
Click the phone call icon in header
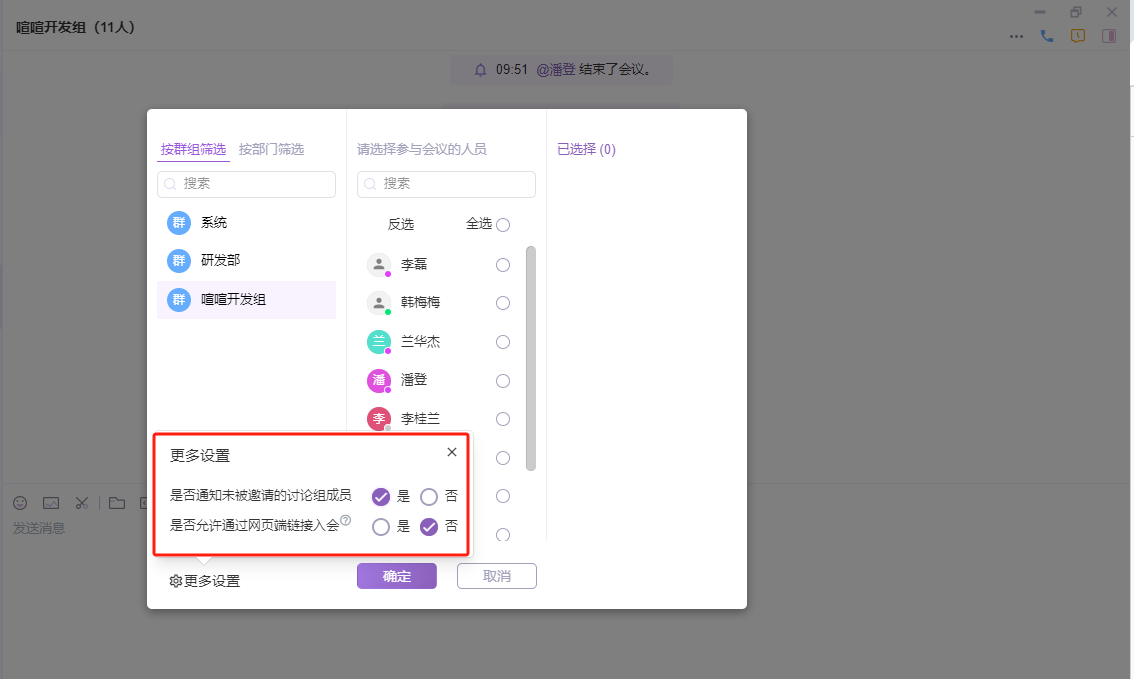pyautogui.click(x=1047, y=36)
